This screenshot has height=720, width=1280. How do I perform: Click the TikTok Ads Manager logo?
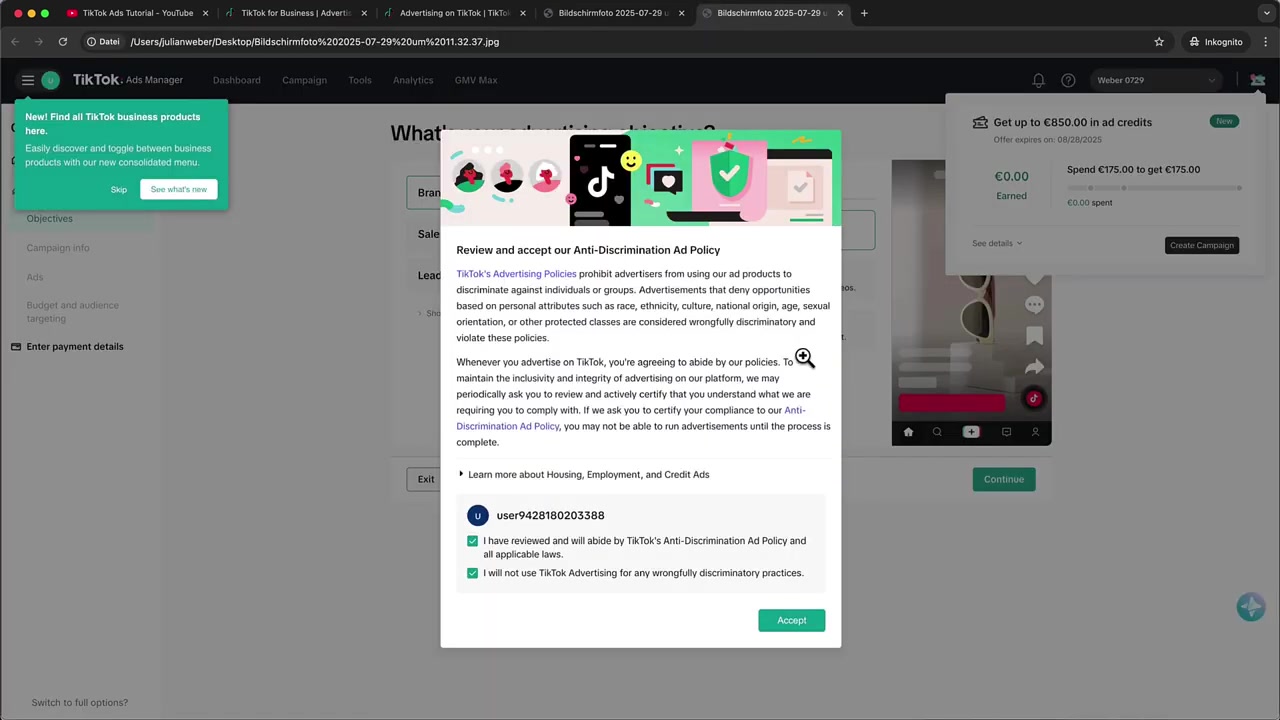point(127,80)
